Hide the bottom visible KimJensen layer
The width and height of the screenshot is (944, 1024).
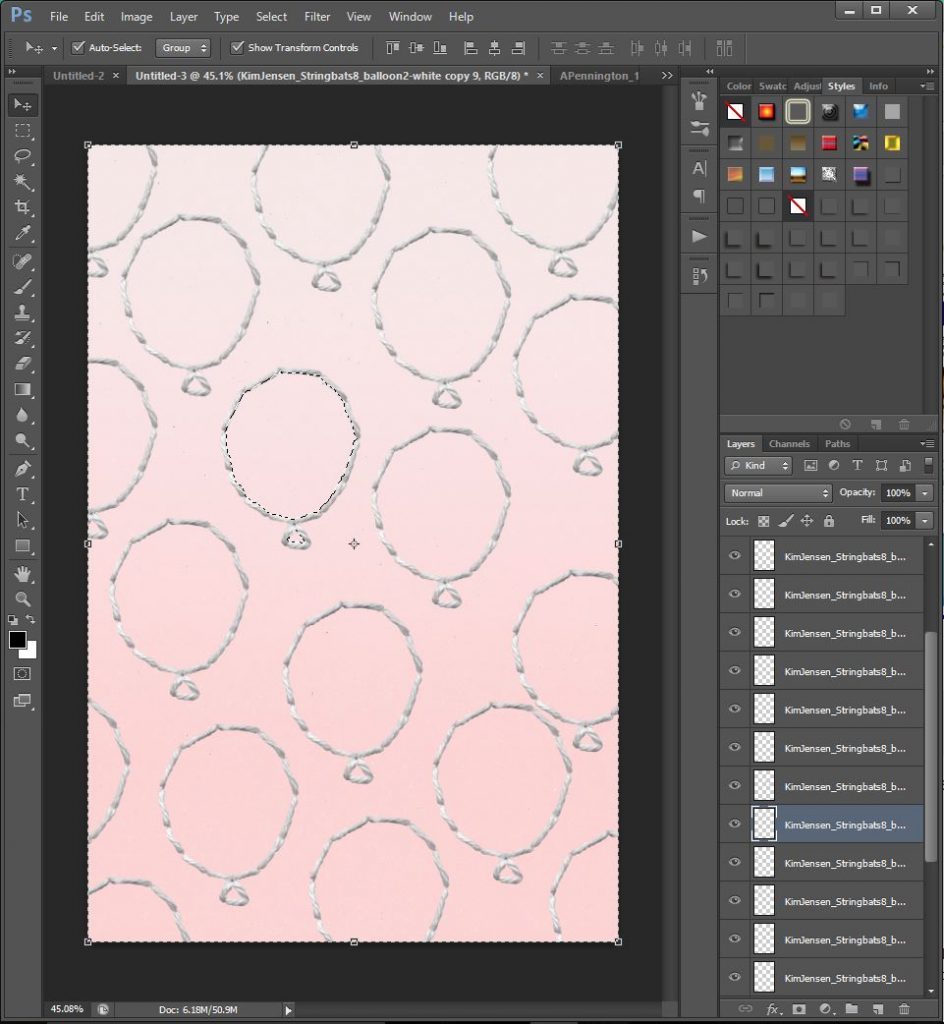pyautogui.click(x=735, y=978)
